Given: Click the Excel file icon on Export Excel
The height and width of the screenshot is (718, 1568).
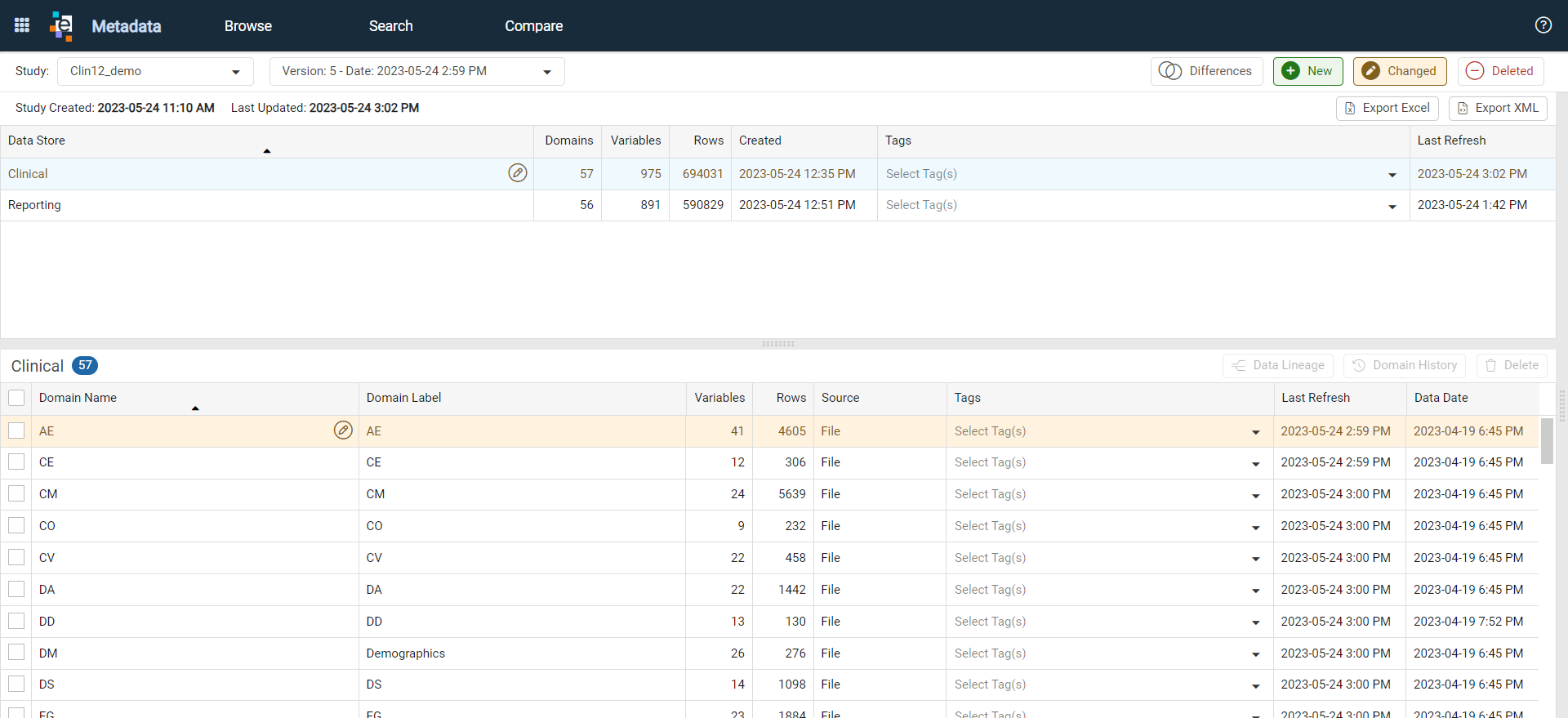Looking at the screenshot, I should [x=1350, y=108].
